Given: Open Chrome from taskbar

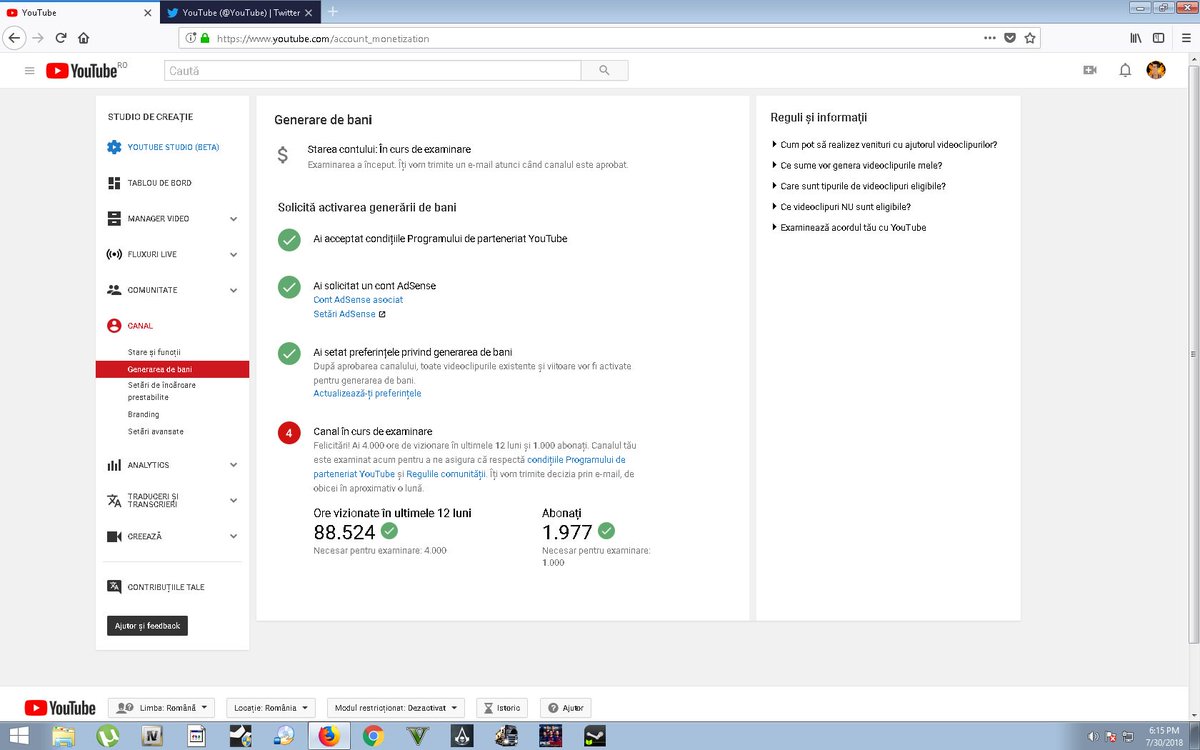Looking at the screenshot, I should (373, 736).
